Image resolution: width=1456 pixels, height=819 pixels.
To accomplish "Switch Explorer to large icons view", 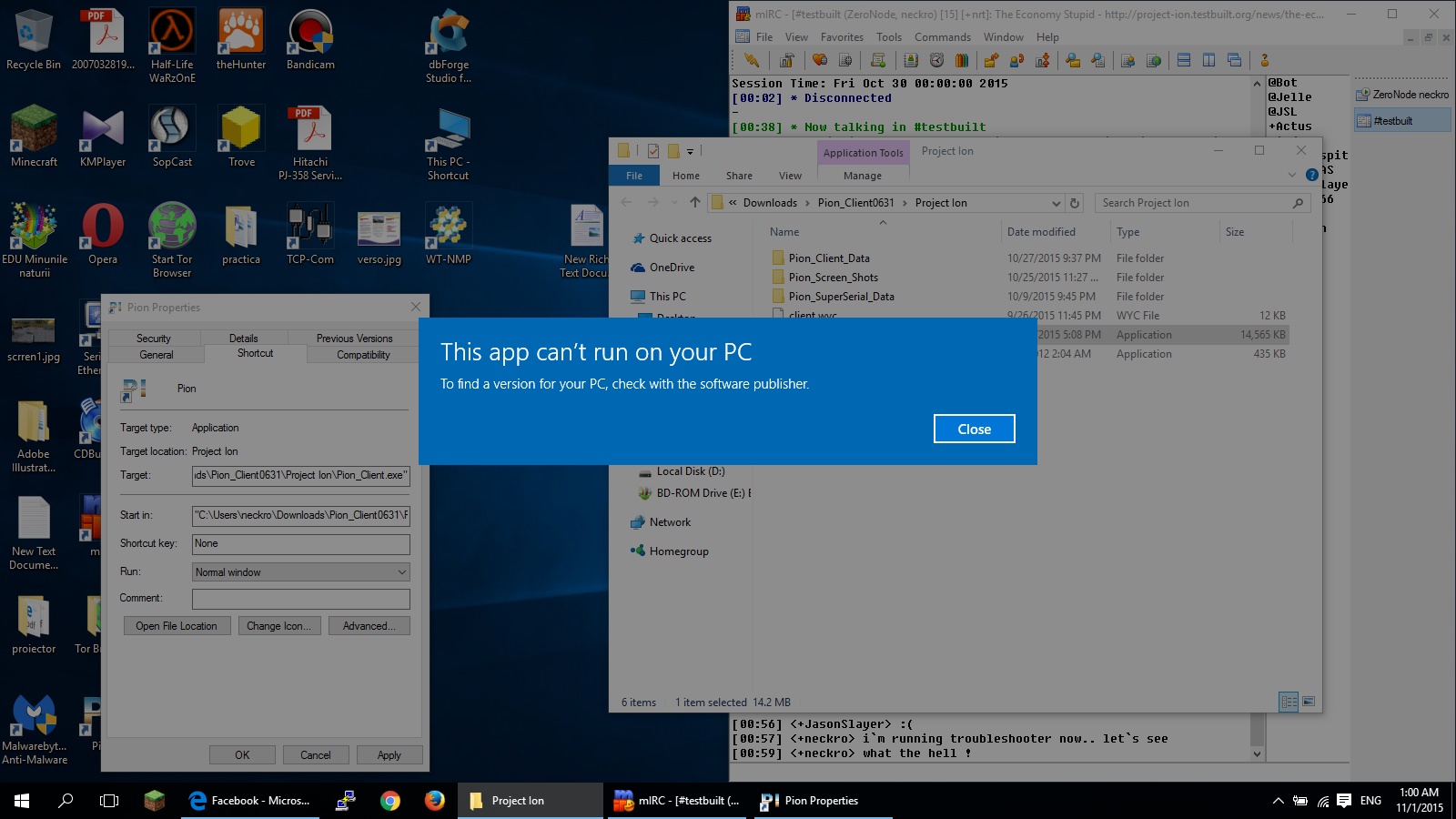I will pyautogui.click(x=1308, y=702).
